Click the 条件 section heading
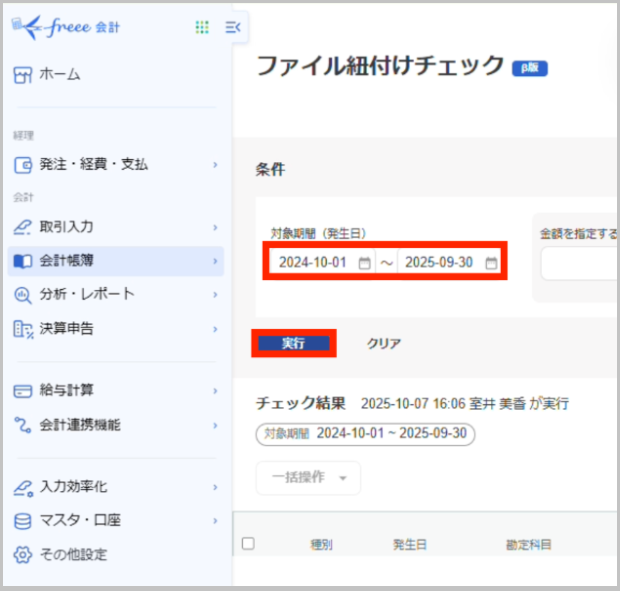620x591 pixels. click(270, 170)
